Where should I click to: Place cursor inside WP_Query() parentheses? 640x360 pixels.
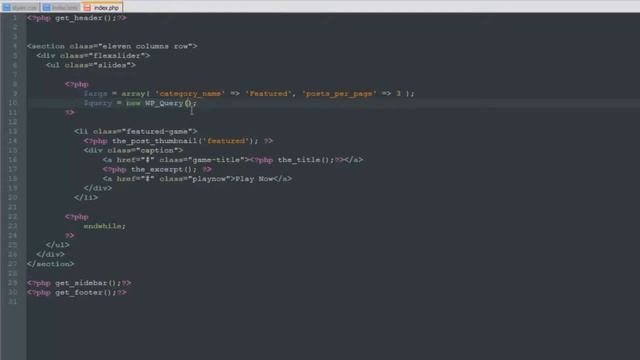tap(188, 103)
